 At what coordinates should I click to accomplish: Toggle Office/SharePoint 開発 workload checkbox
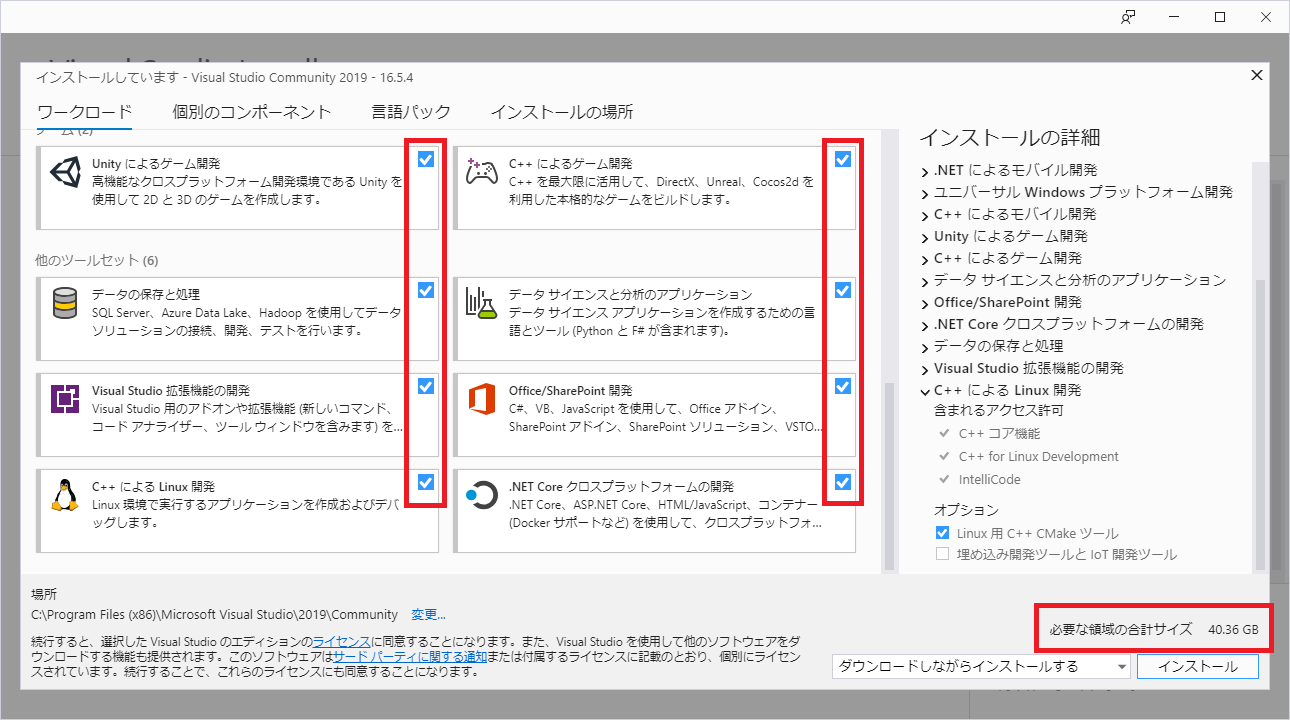pyautogui.click(x=843, y=386)
